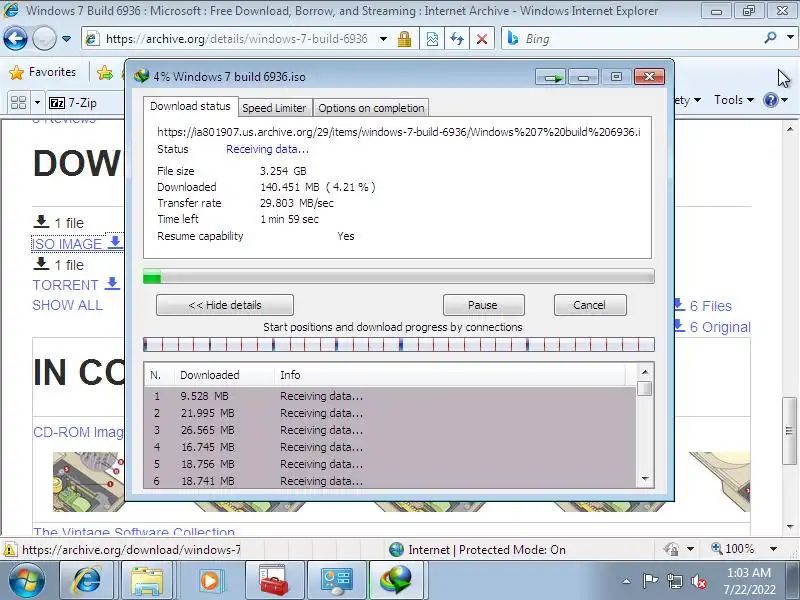Click the download URL text
The width and height of the screenshot is (800, 600).
click(398, 132)
